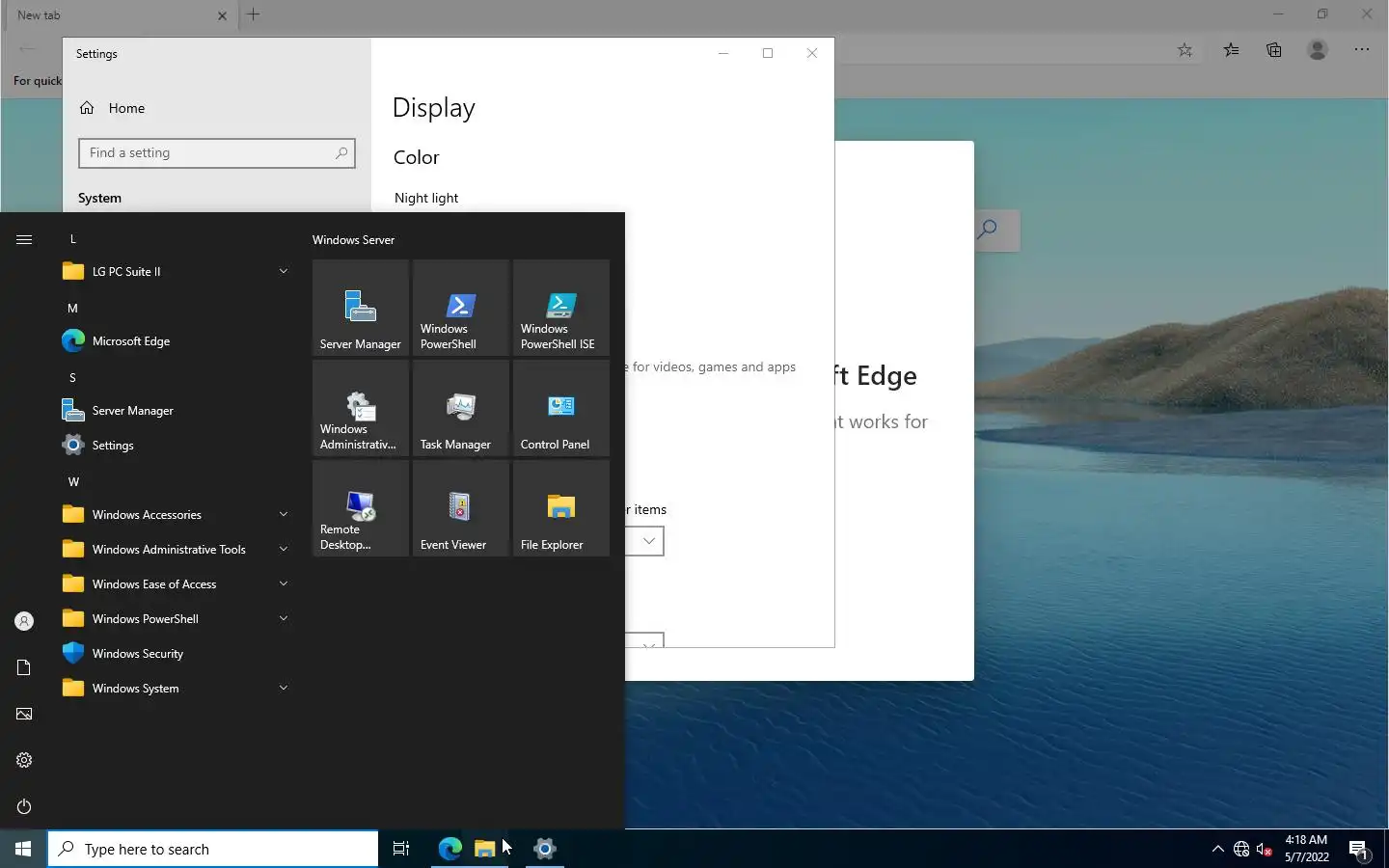Click the Home link in Settings
The width and height of the screenshot is (1389, 868).
coord(113,108)
